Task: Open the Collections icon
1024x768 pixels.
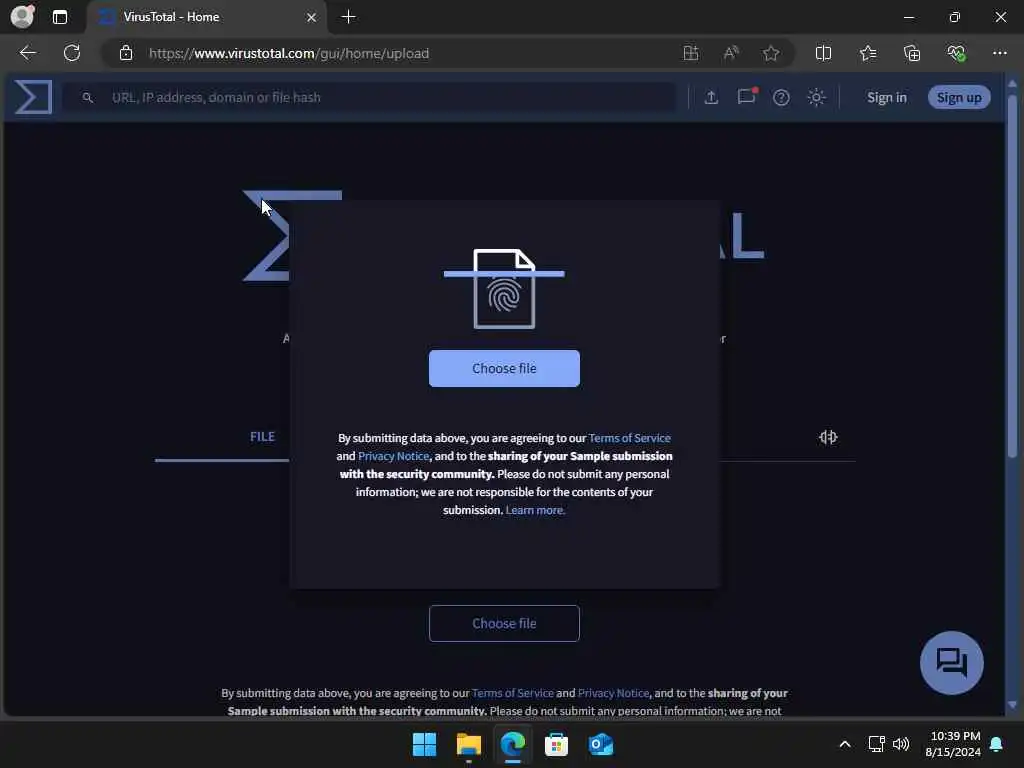Action: (912, 53)
